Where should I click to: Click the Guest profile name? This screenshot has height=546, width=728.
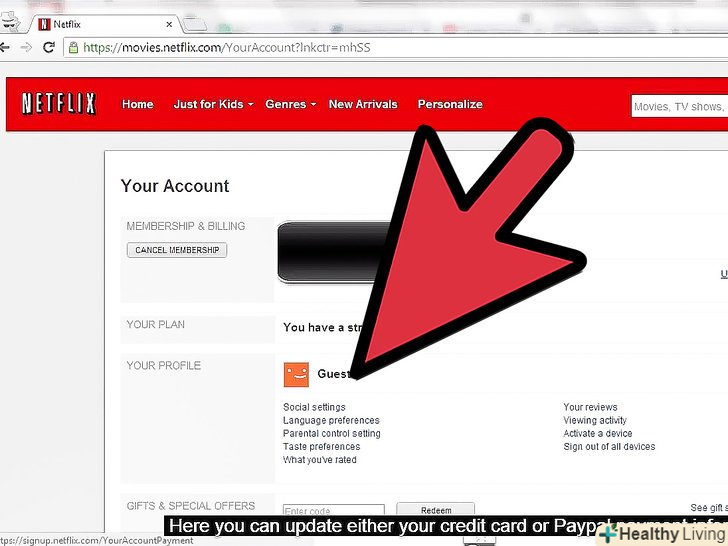tap(333, 374)
